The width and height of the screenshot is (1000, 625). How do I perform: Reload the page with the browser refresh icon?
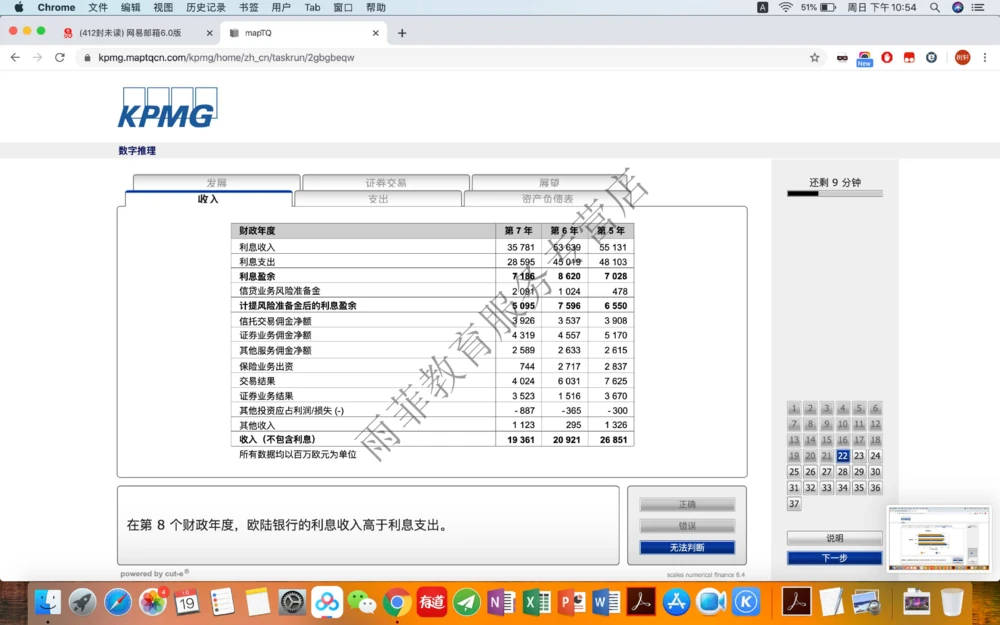tap(59, 57)
